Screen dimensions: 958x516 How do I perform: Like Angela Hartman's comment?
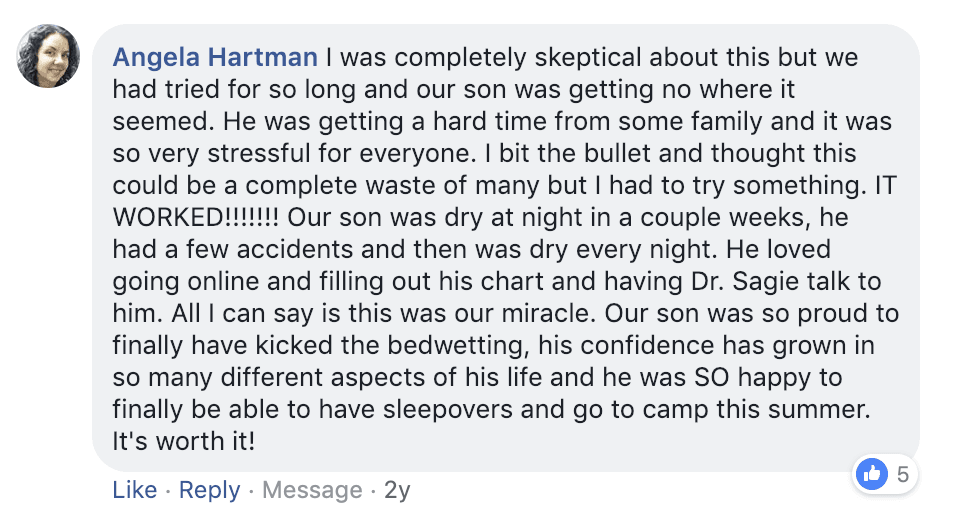(134, 490)
